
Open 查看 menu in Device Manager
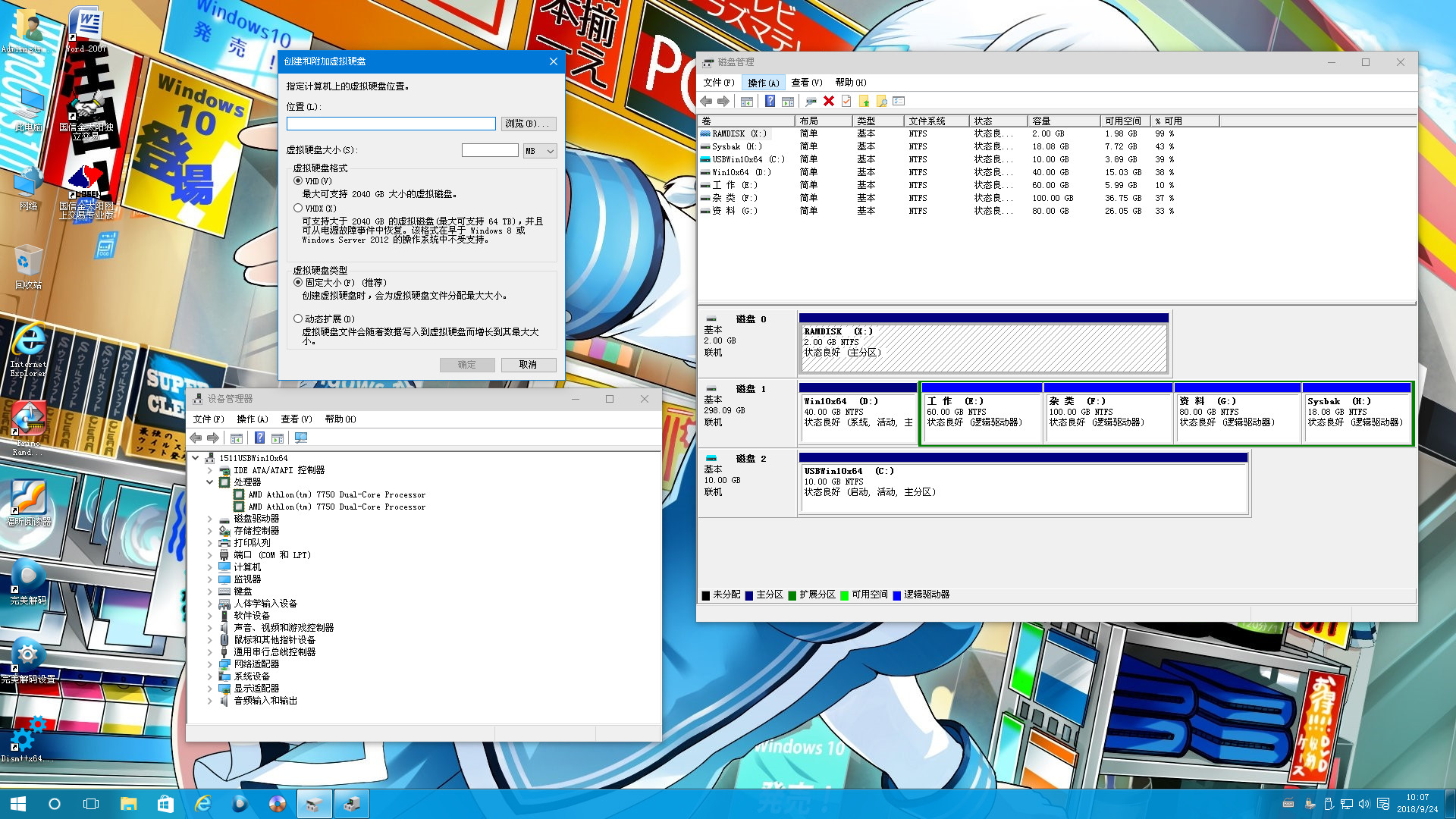(x=296, y=419)
